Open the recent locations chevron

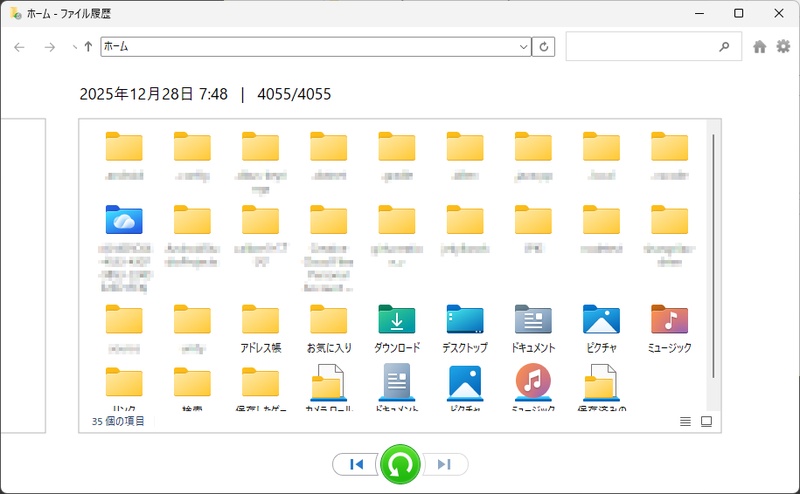(74, 47)
